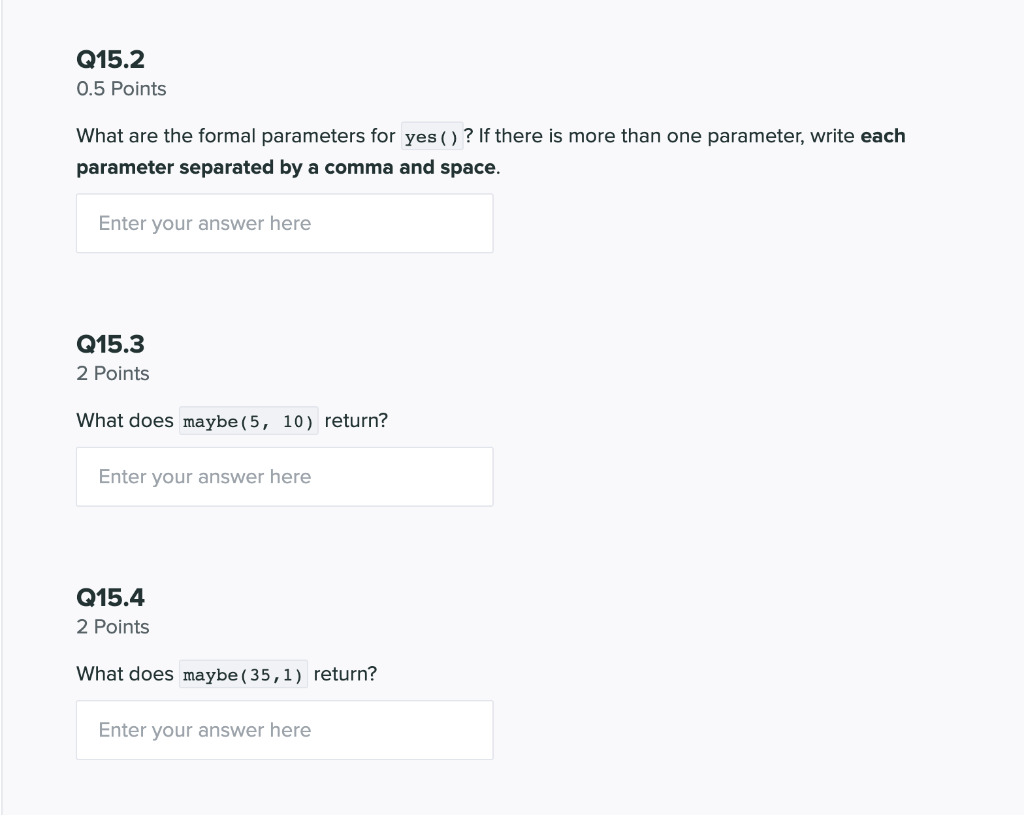
Task: Click the Q15.2 answer input field
Action: click(284, 223)
